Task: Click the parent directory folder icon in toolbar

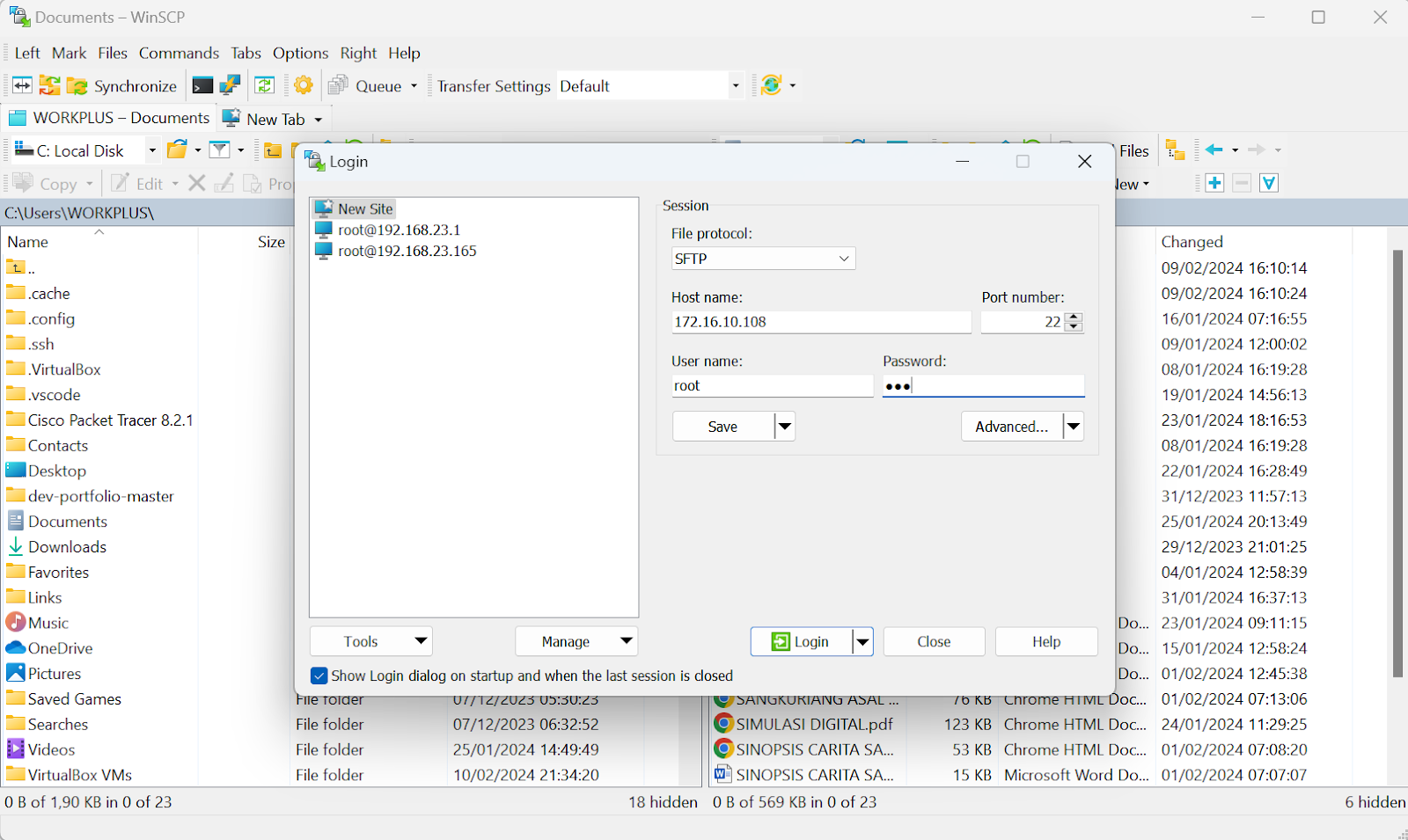Action: tap(273, 150)
